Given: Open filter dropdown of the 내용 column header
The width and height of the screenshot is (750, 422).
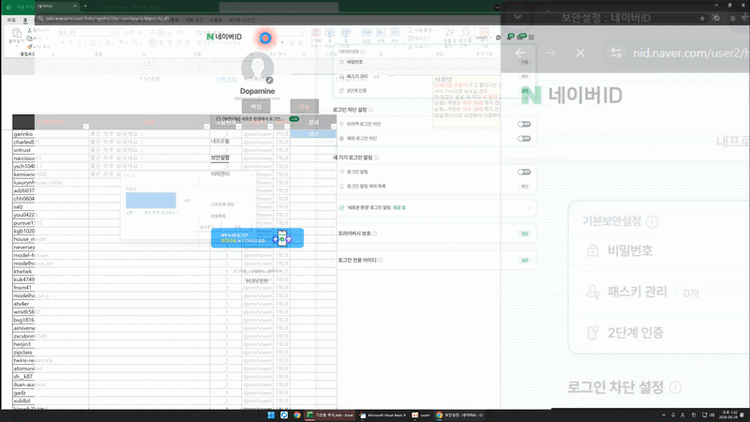Looking at the screenshot, I should [x=207, y=127].
